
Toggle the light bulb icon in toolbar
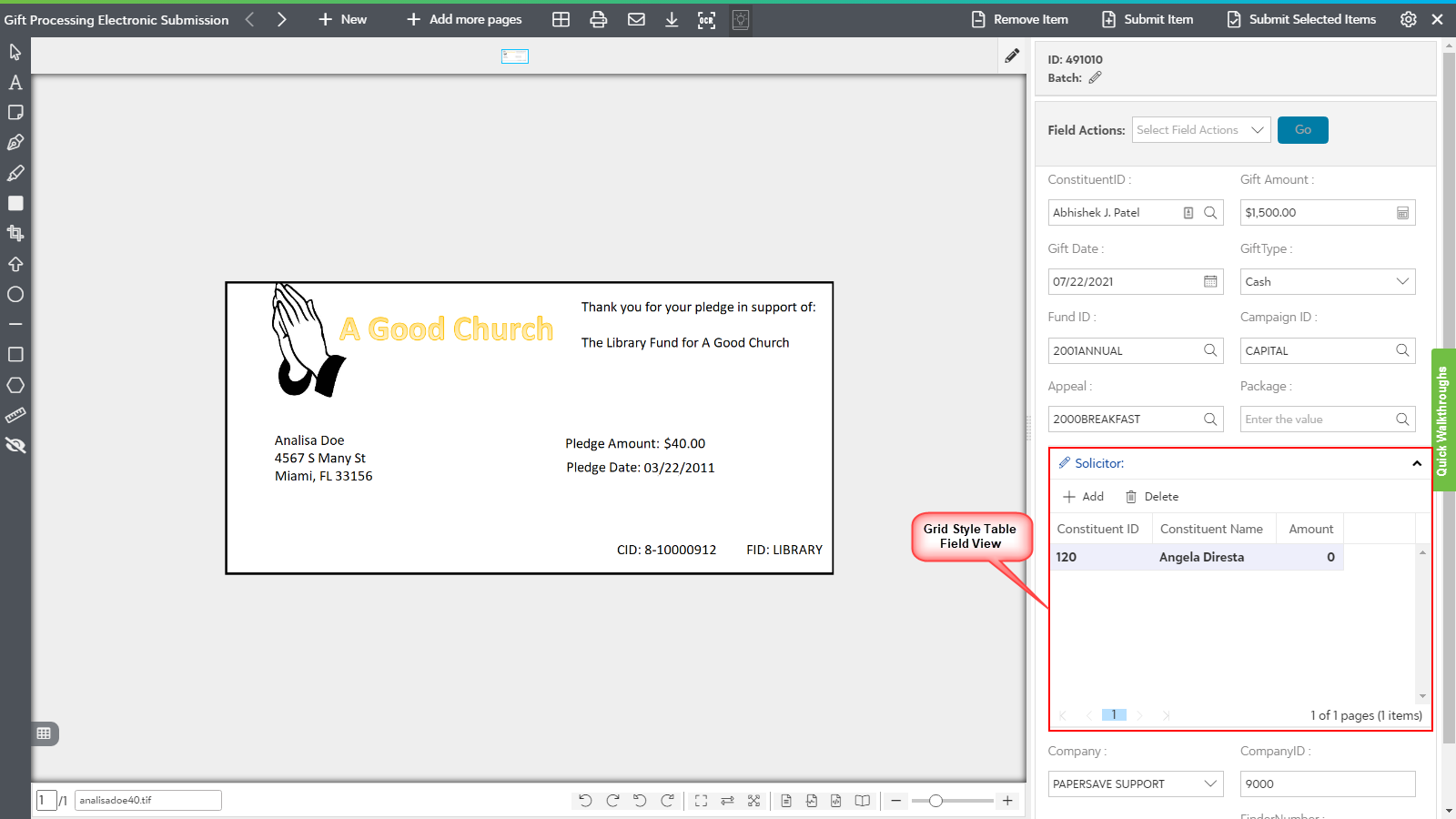click(x=741, y=20)
